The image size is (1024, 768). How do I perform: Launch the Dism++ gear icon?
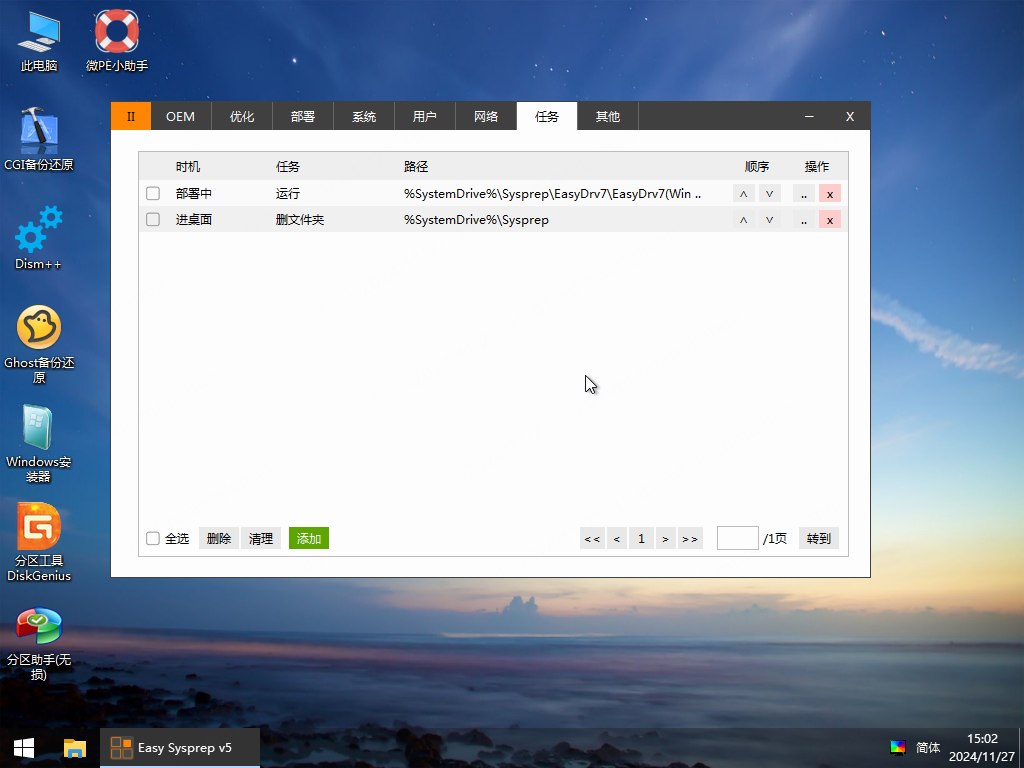[39, 238]
